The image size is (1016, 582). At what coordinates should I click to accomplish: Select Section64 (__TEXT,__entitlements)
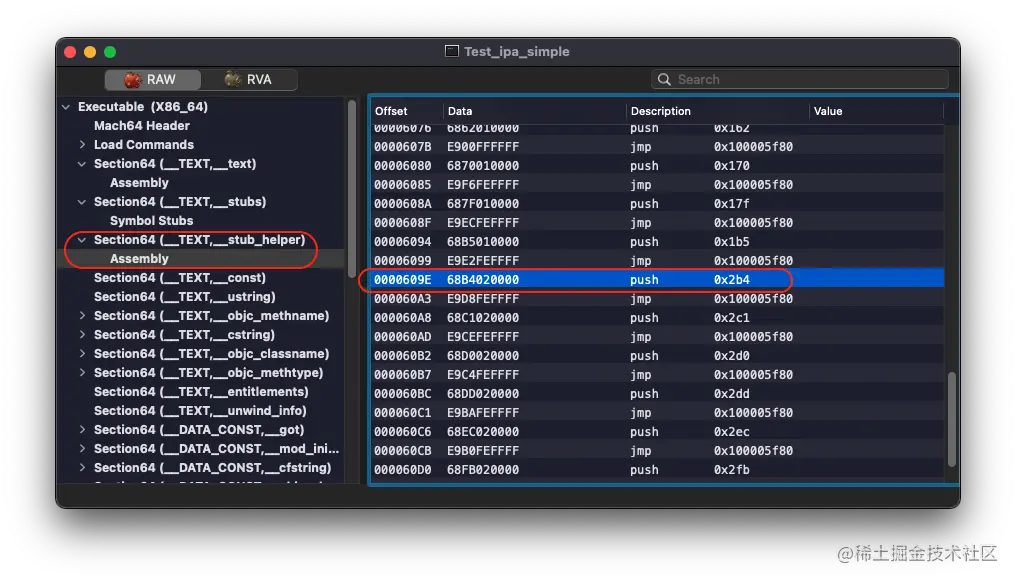click(201, 391)
